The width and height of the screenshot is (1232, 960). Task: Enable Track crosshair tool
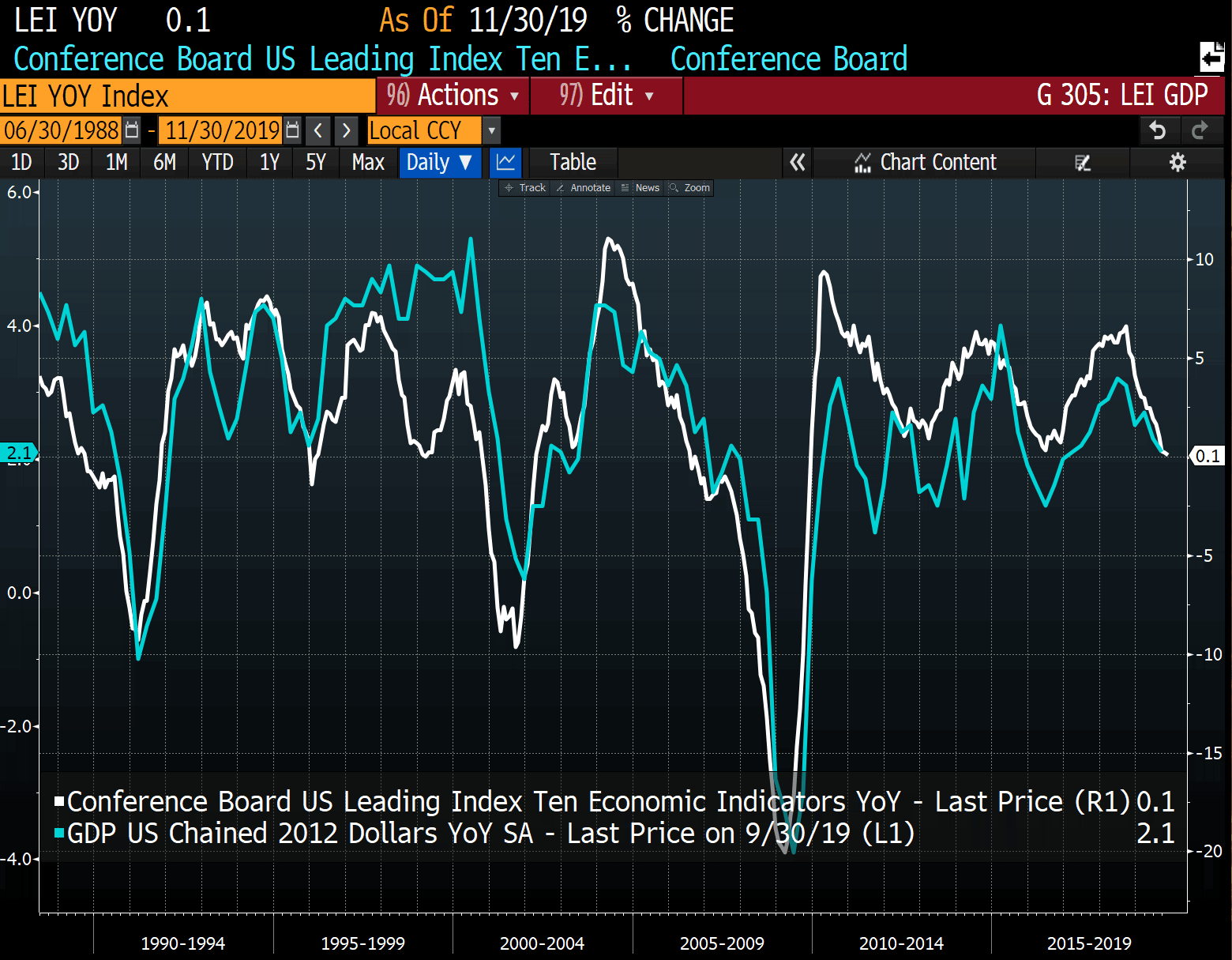coord(525,188)
